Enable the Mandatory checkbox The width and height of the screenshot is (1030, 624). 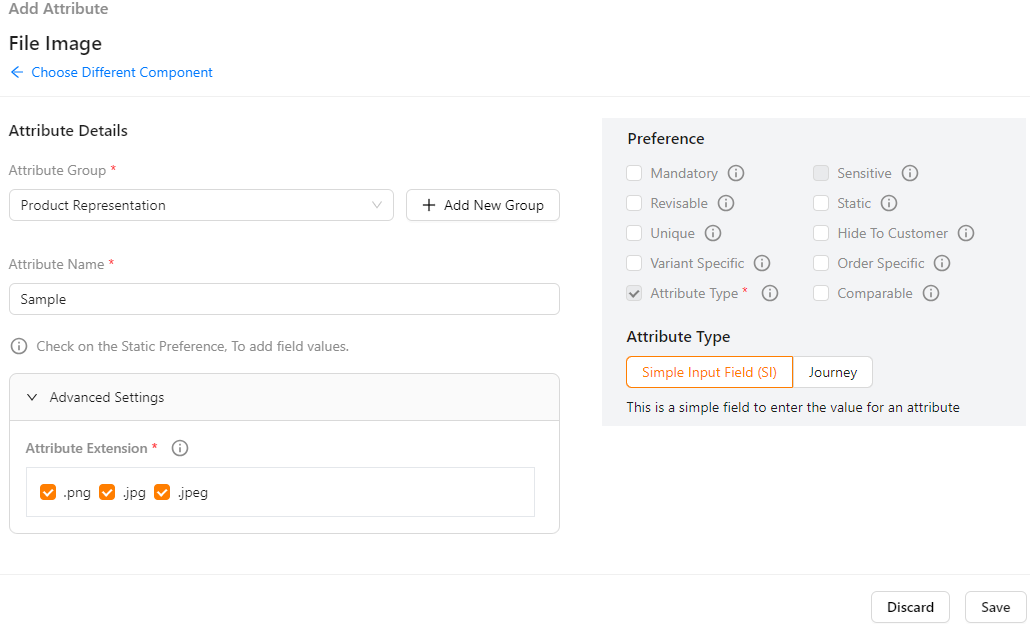click(x=634, y=173)
